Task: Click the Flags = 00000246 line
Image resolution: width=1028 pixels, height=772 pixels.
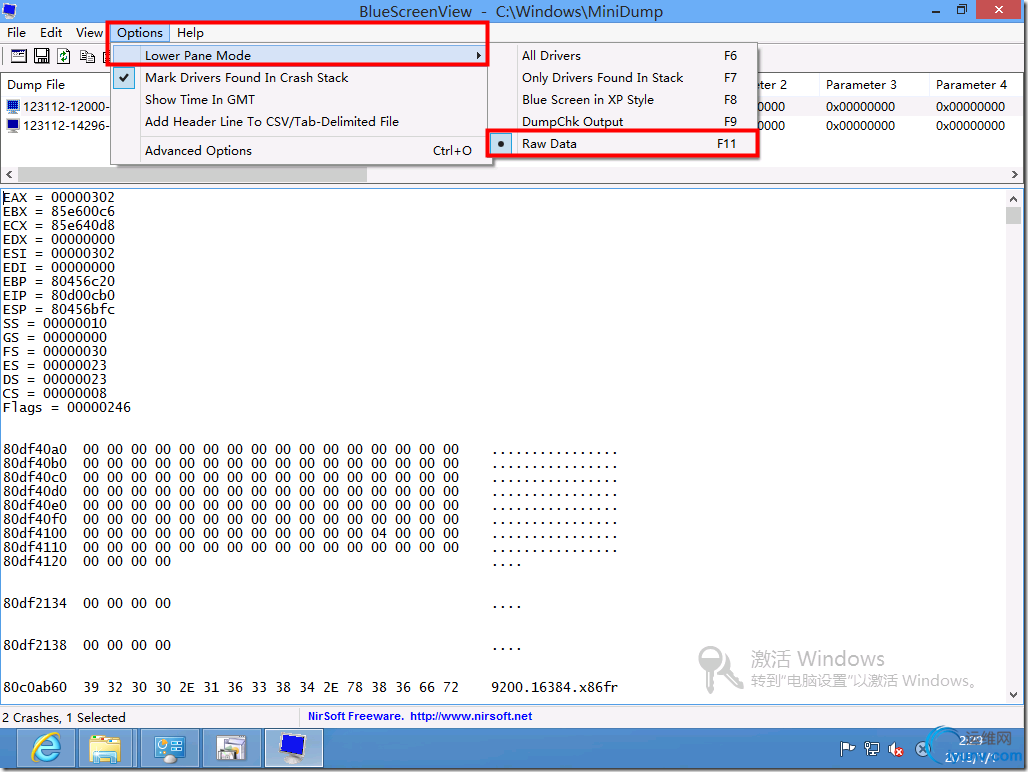Action: 67,408
